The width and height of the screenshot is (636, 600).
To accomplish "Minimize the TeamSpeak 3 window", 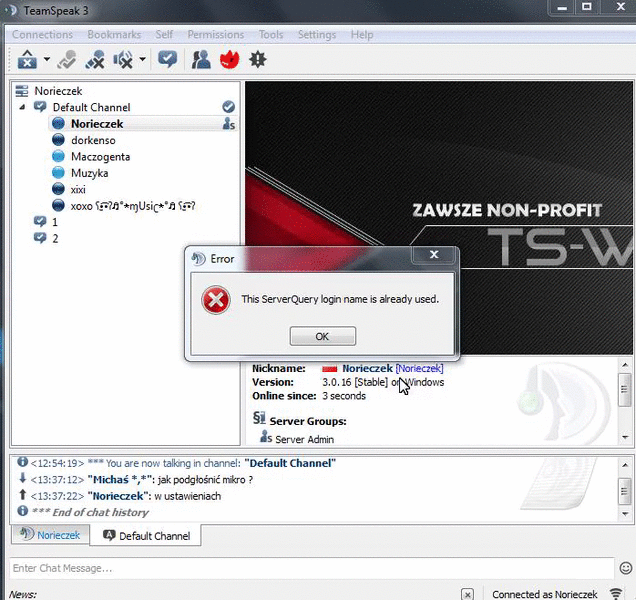I will tap(562, 7).
